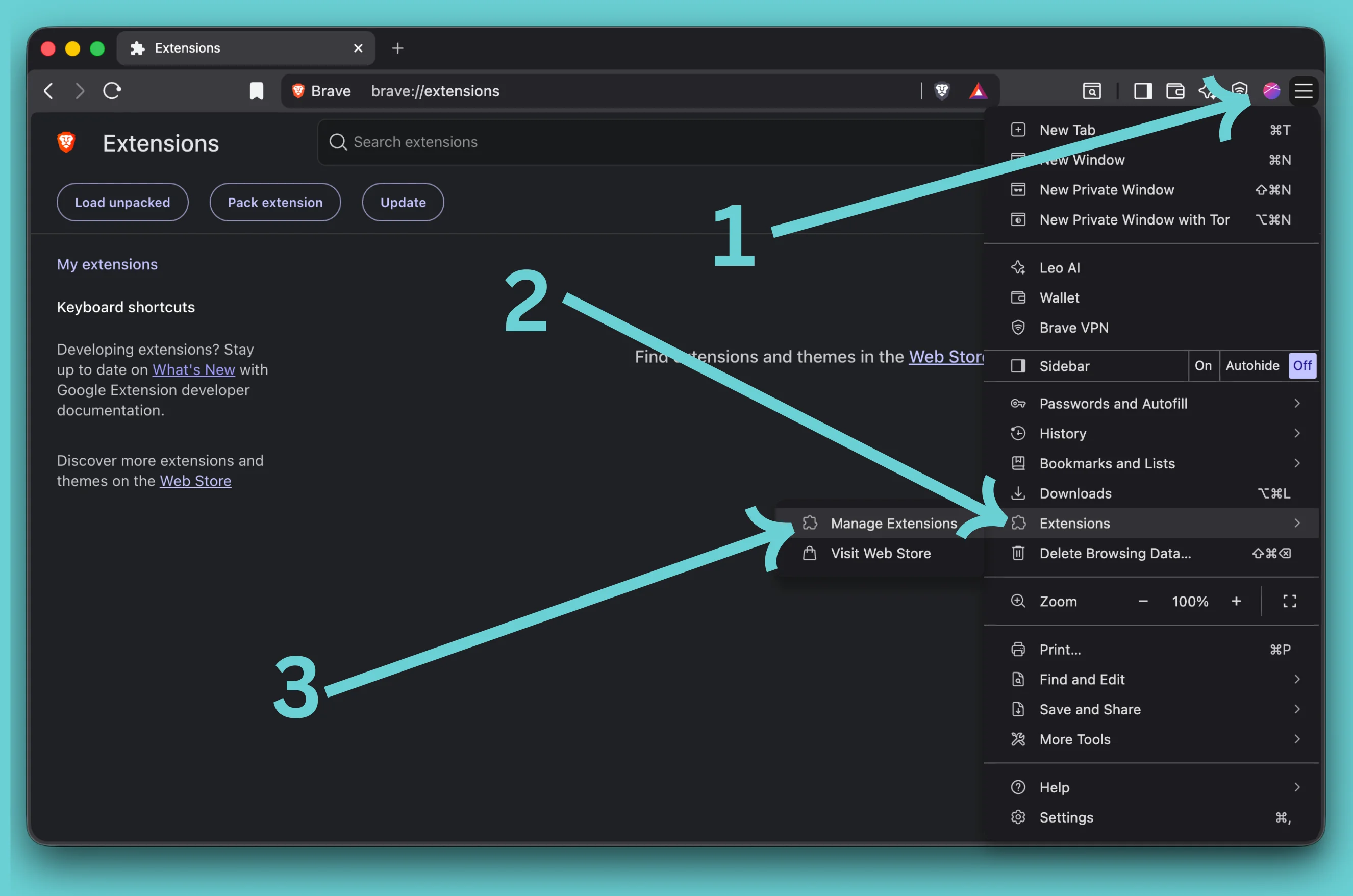Set Sidebar to On
1353x896 pixels.
tap(1202, 366)
